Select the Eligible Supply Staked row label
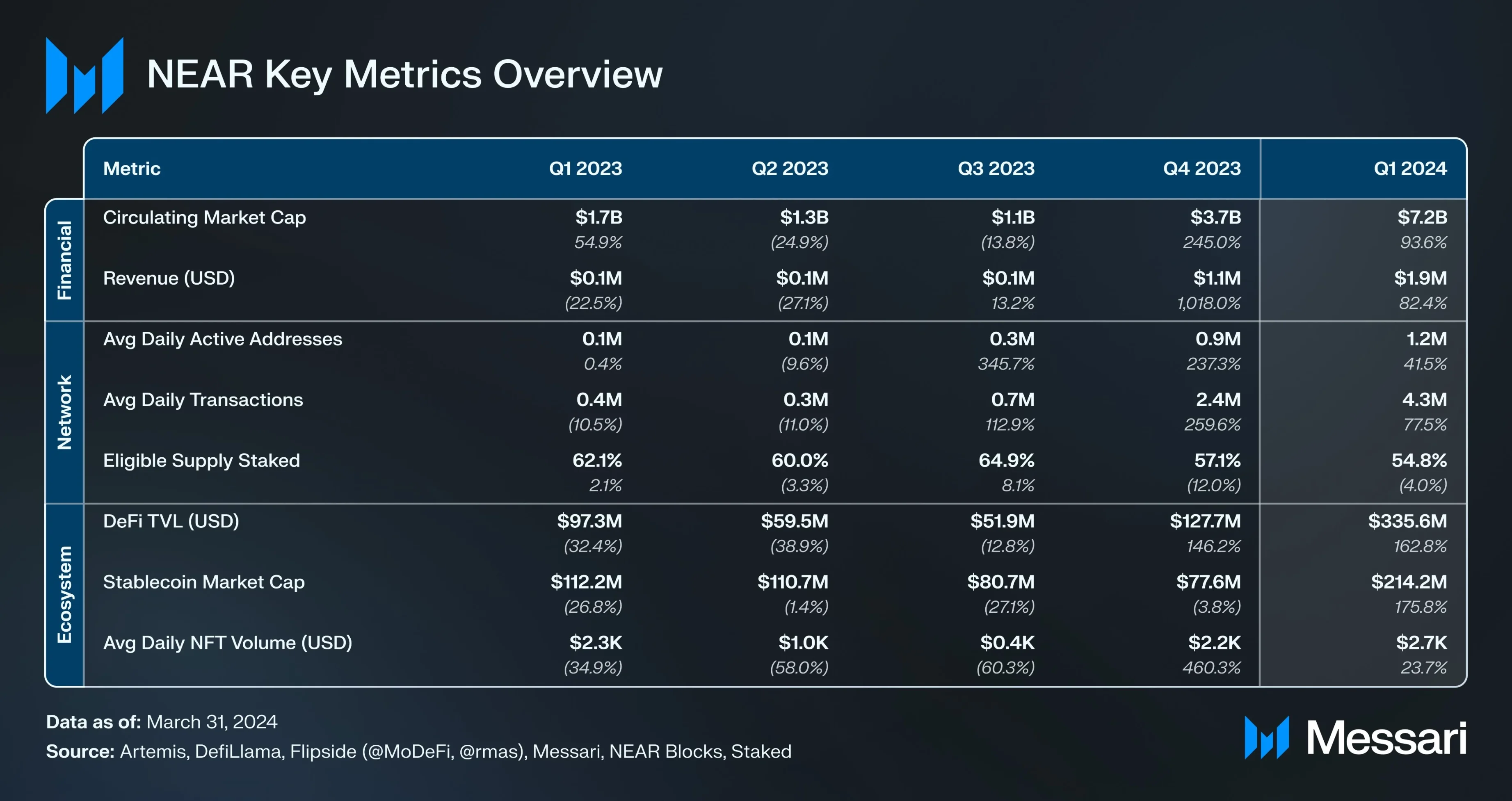This screenshot has height=801, width=1512. 201,460
